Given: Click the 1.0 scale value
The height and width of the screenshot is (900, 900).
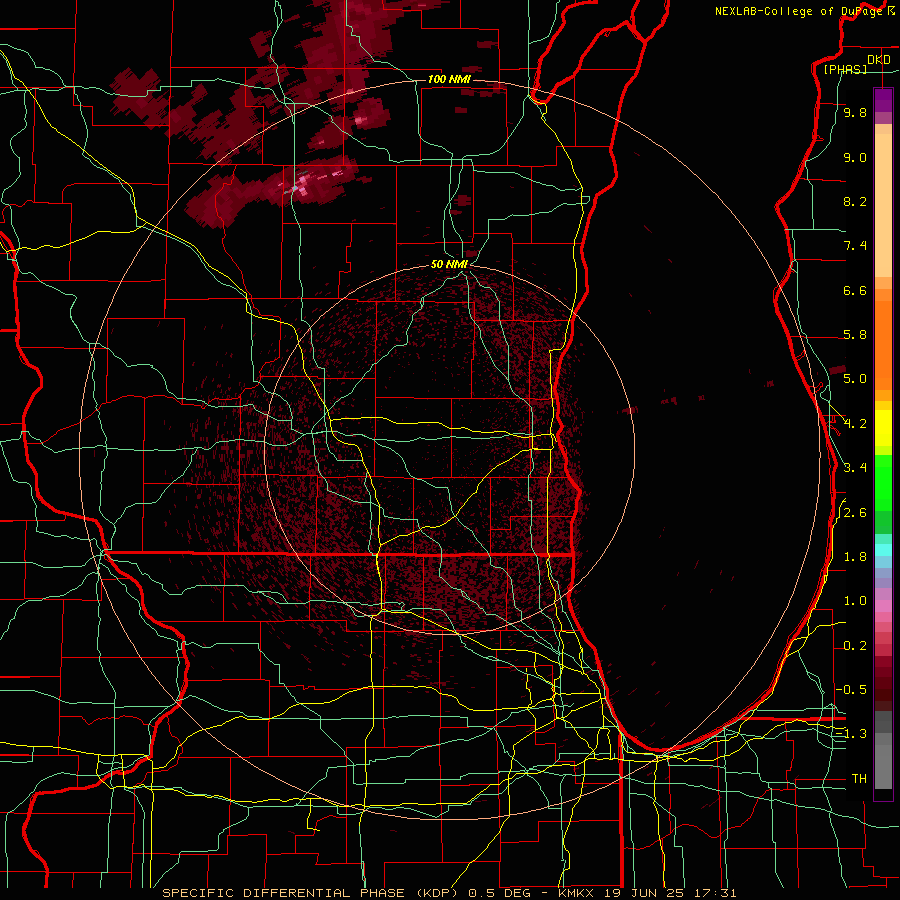Looking at the screenshot, I should point(855,601).
